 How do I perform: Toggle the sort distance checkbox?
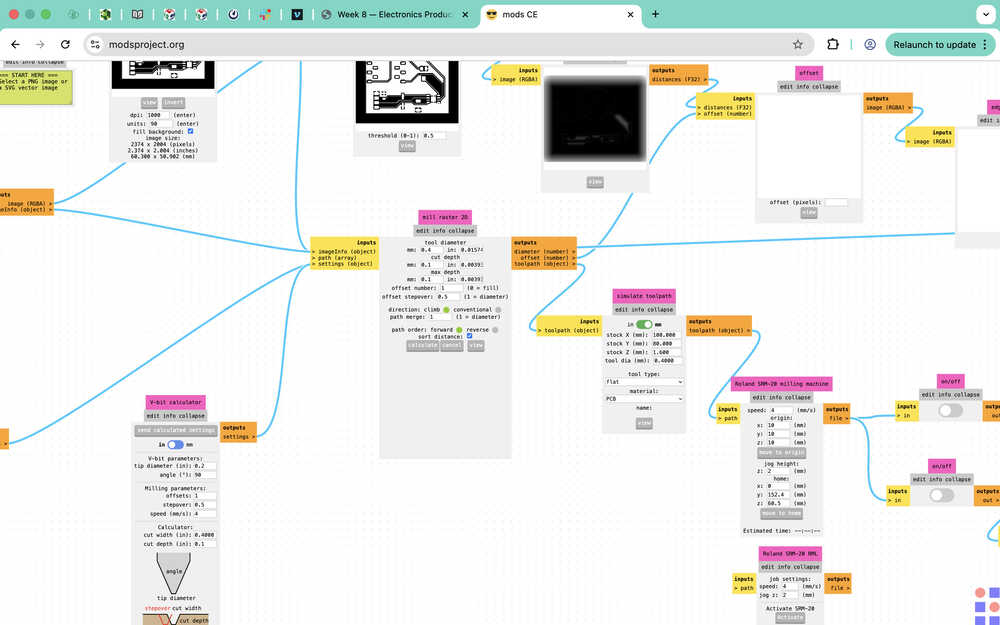coord(469,336)
